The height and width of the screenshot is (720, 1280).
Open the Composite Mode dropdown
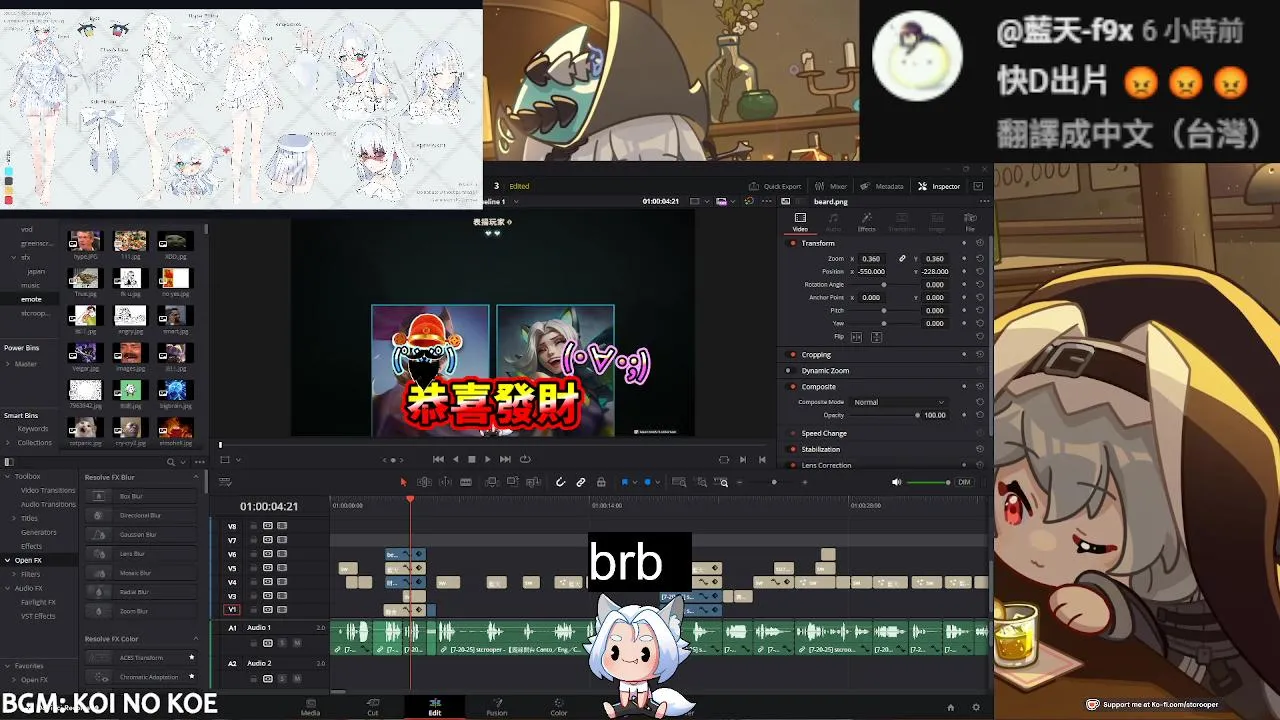(x=898, y=402)
